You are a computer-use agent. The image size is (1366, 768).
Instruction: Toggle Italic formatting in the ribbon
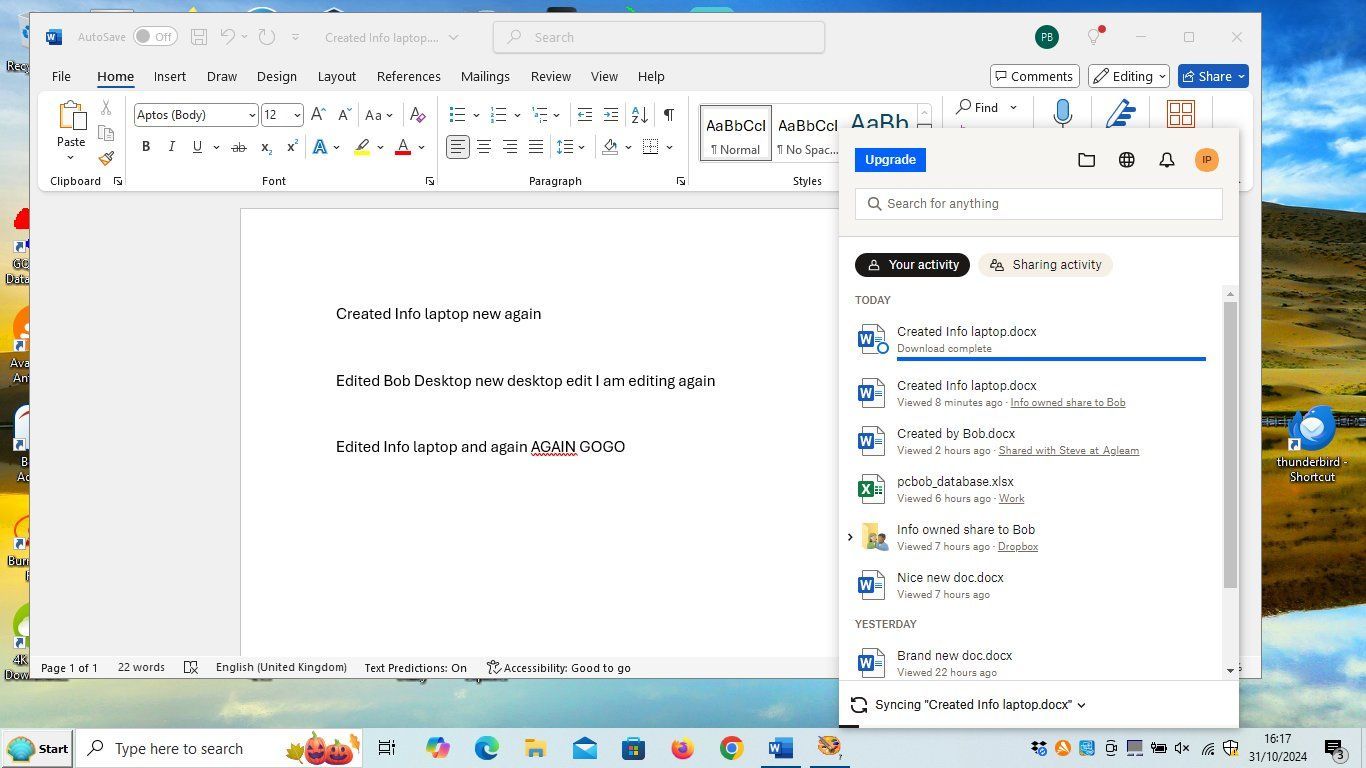click(171, 147)
